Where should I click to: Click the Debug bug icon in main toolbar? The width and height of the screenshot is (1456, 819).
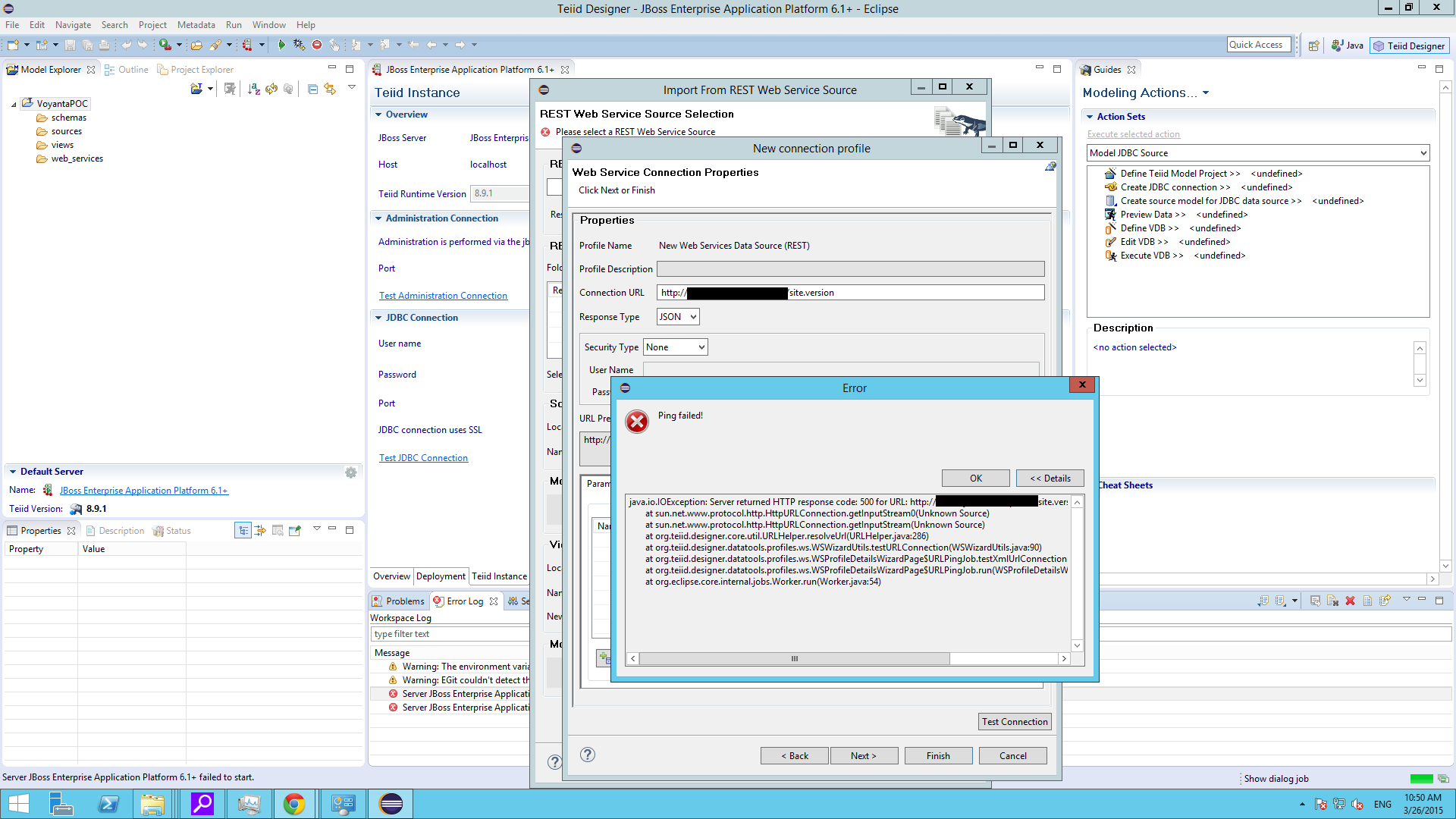click(299, 45)
